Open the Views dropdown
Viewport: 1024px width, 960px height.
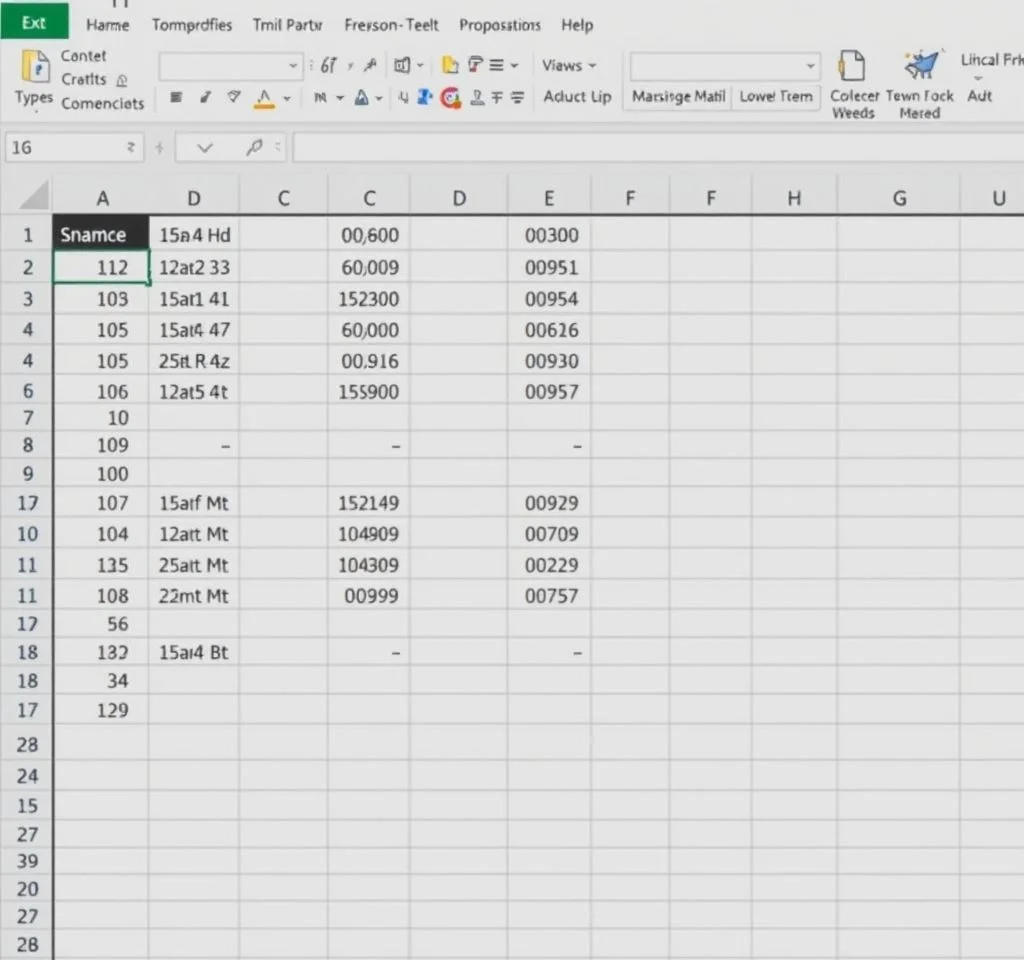568,66
